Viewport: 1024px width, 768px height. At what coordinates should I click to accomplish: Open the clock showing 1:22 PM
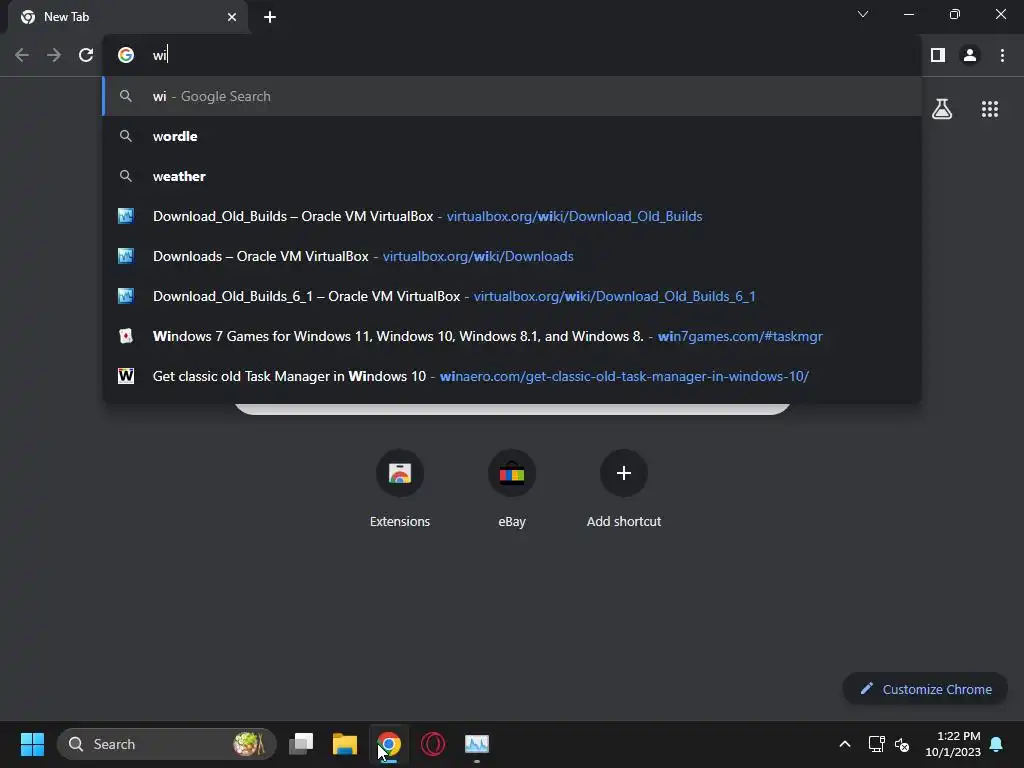pos(953,744)
